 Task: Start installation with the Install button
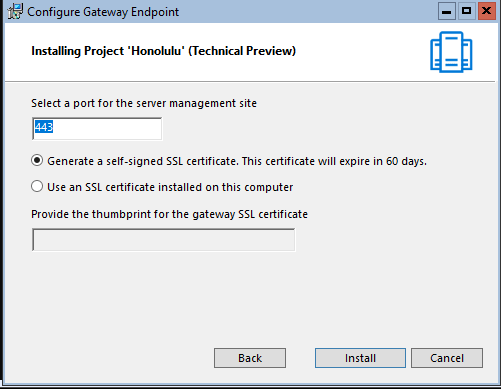point(360,358)
